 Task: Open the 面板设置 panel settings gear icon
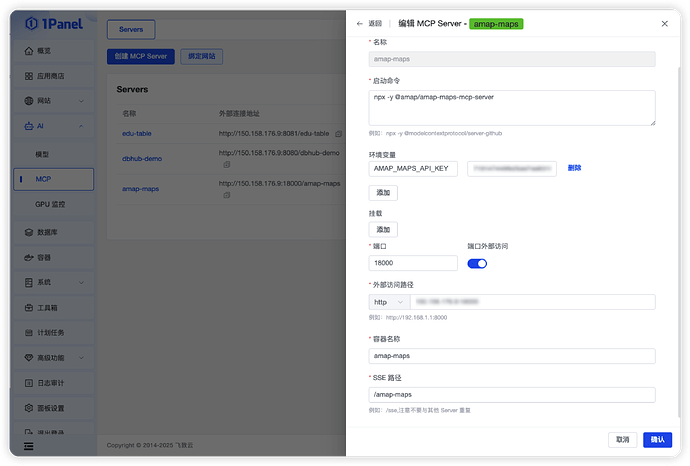tap(29, 408)
